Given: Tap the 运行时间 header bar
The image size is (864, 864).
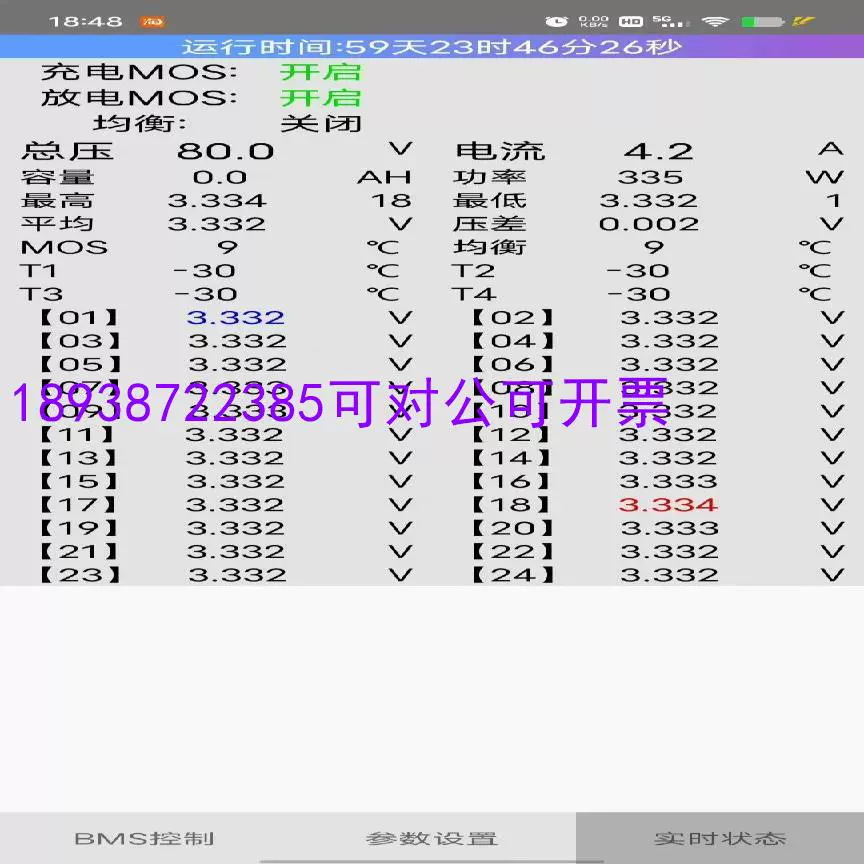Looking at the screenshot, I should [432, 47].
